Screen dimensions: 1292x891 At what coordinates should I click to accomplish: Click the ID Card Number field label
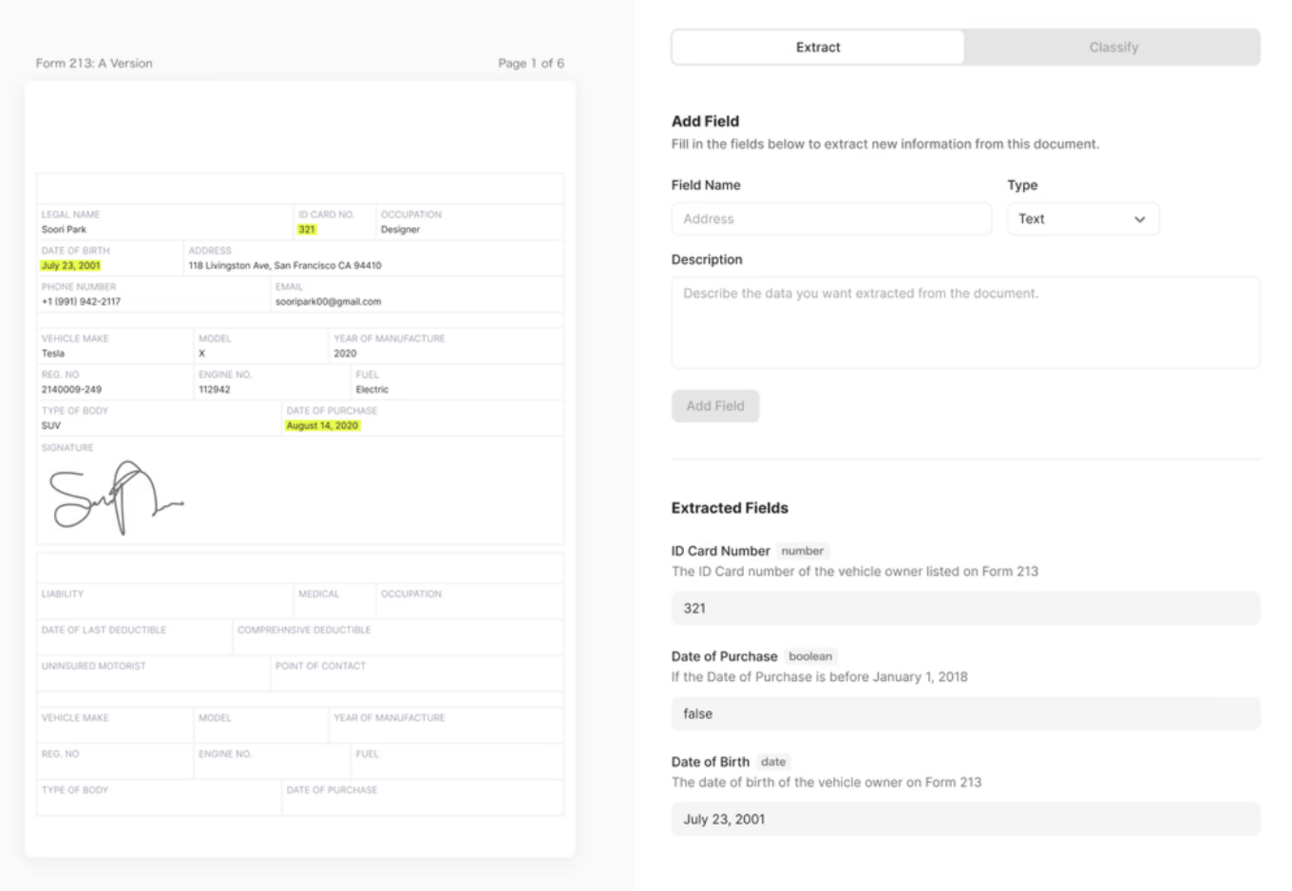[x=721, y=551]
